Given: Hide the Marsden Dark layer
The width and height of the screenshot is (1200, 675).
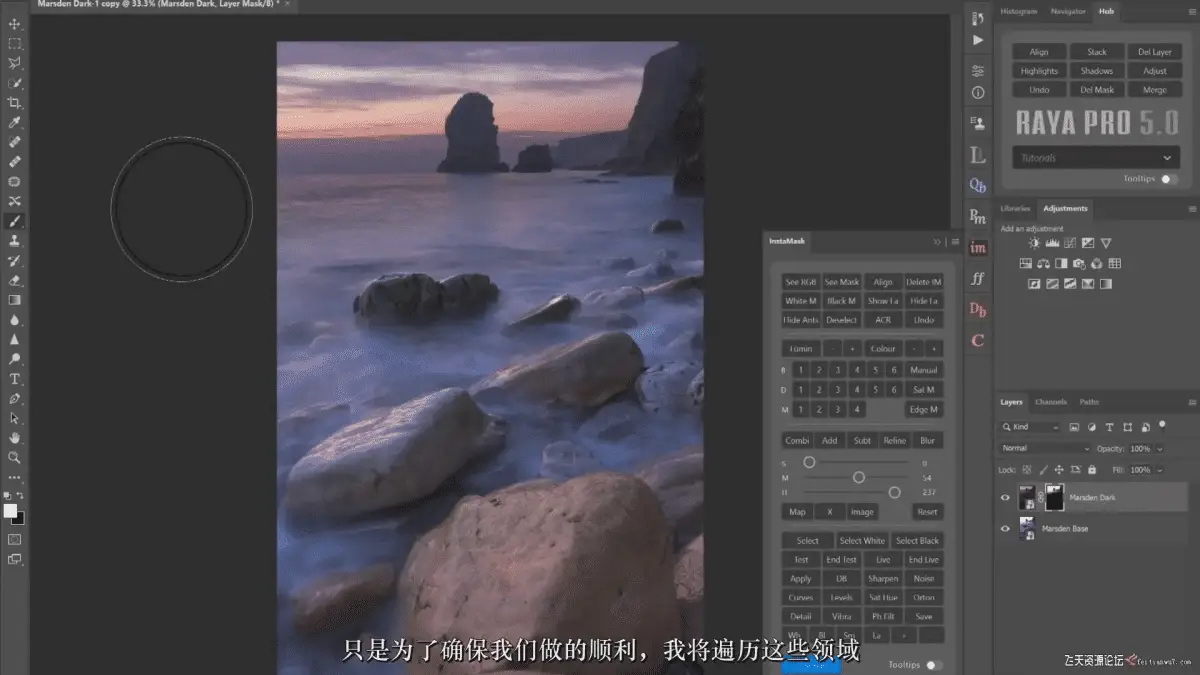Looking at the screenshot, I should click(x=1005, y=497).
